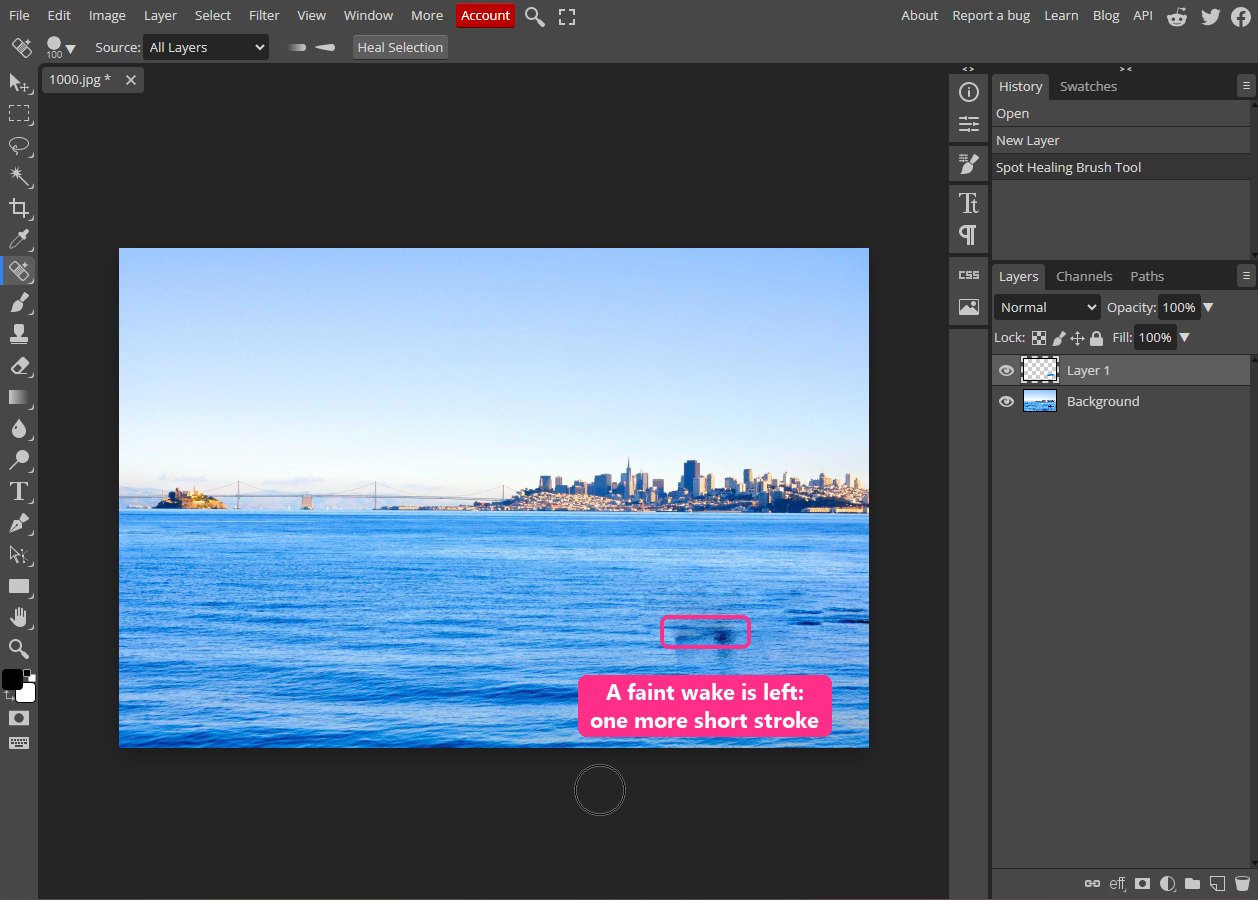Open the Source All Layers dropdown
Viewport: 1258px width, 900px height.
[206, 47]
